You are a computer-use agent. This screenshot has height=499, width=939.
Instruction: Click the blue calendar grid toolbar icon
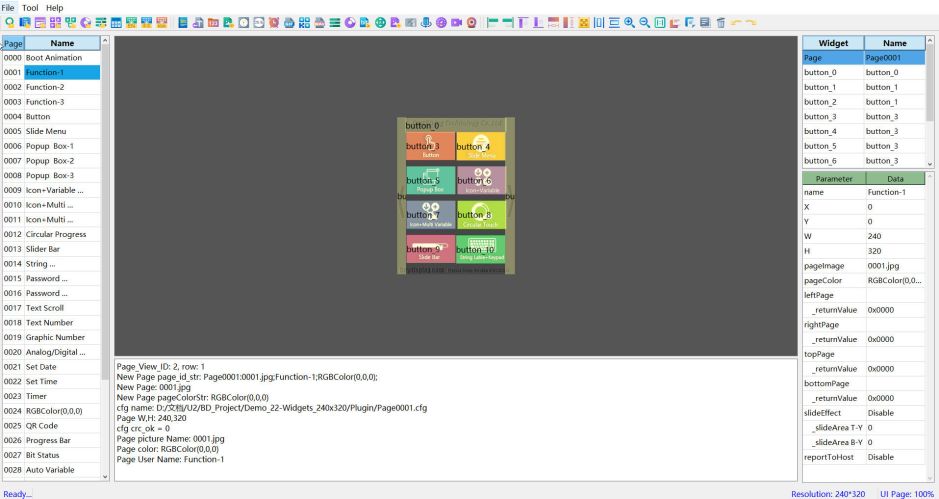[x=116, y=23]
